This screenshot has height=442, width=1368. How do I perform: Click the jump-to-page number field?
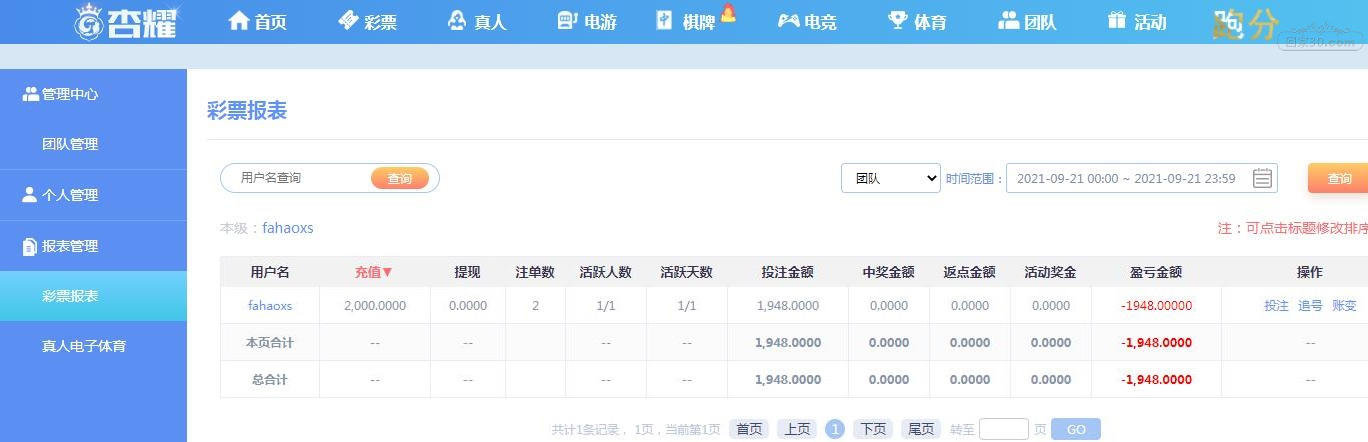point(1004,429)
